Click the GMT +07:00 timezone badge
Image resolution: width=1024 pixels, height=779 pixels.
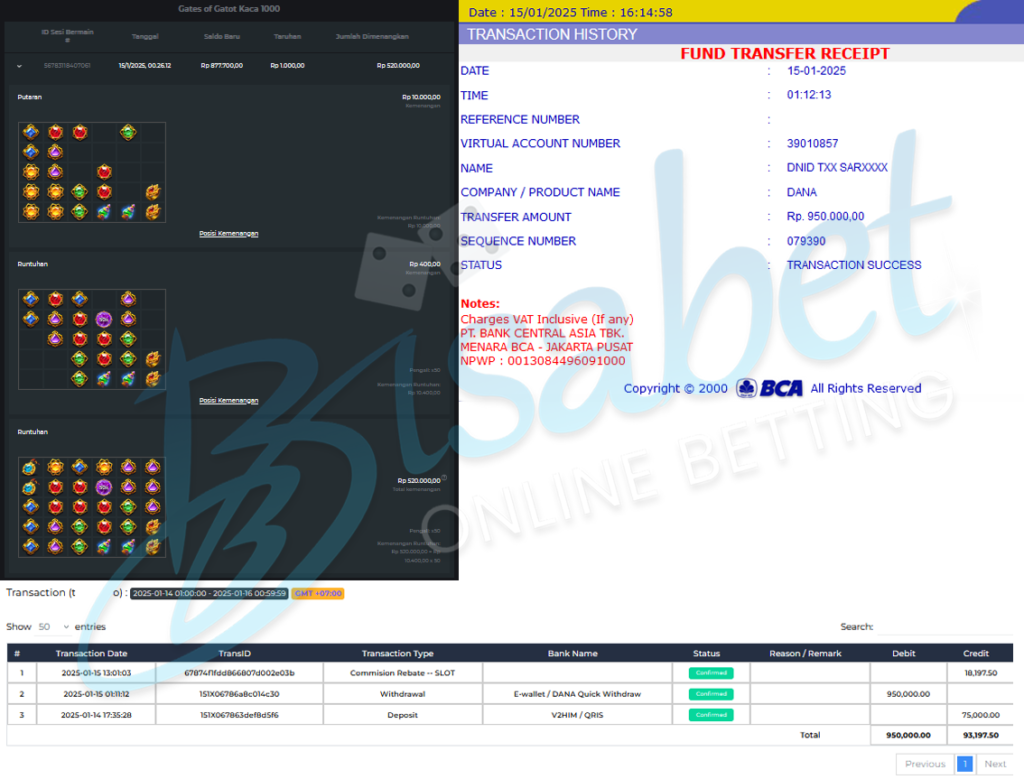click(x=318, y=593)
